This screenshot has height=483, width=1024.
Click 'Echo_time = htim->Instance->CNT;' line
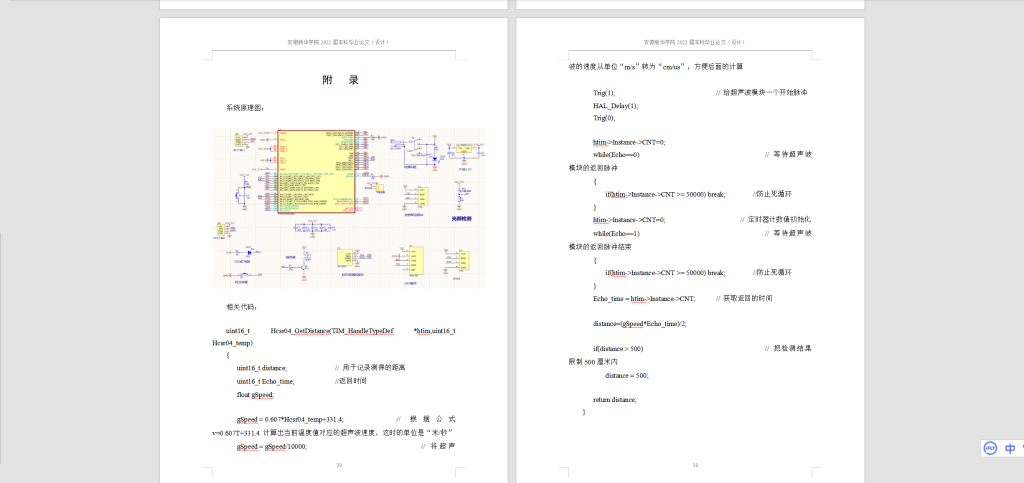644,298
